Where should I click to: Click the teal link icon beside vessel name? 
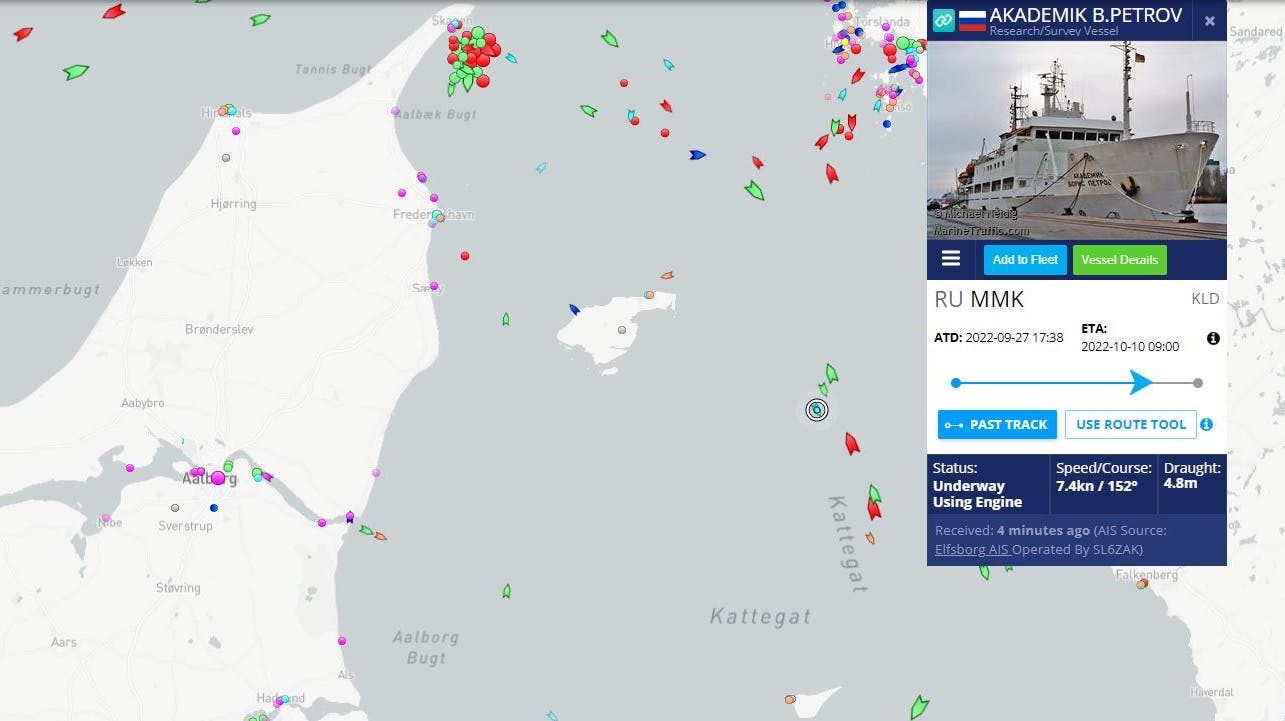click(943, 21)
